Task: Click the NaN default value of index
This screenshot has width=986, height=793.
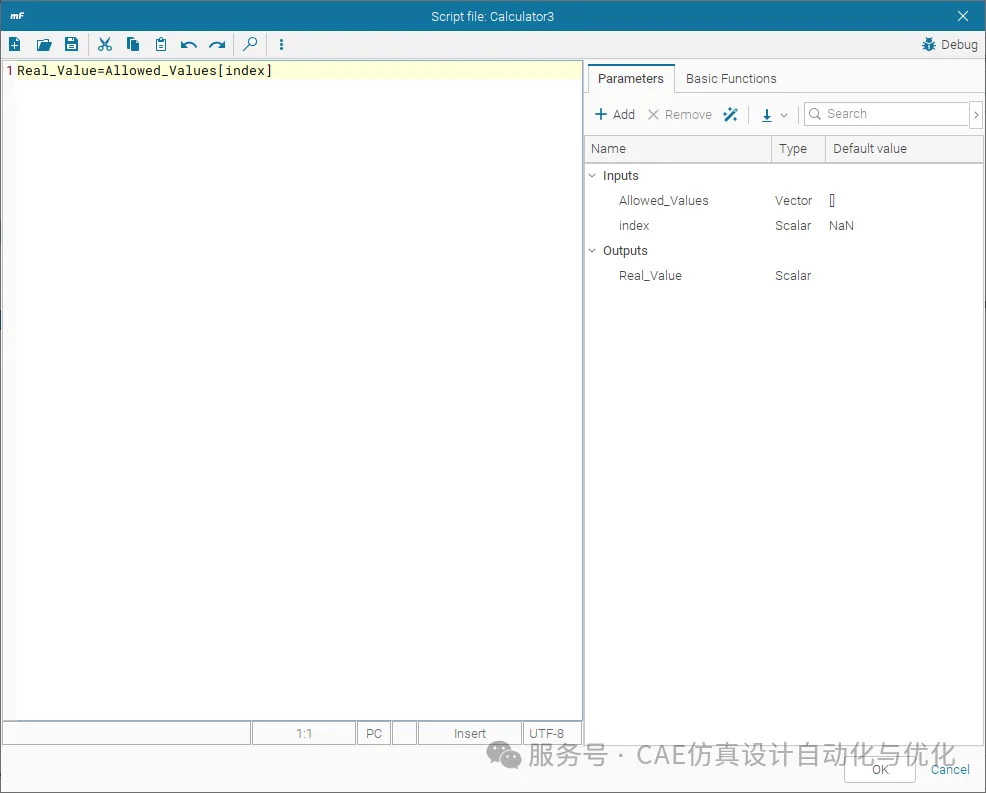Action: click(x=841, y=226)
